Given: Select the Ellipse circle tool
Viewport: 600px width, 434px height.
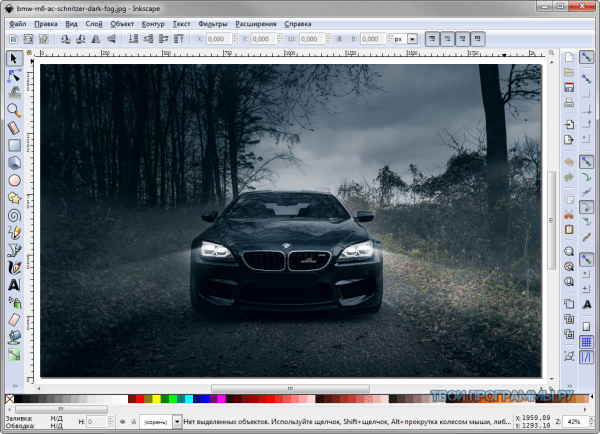Looking at the screenshot, I should click(14, 180).
